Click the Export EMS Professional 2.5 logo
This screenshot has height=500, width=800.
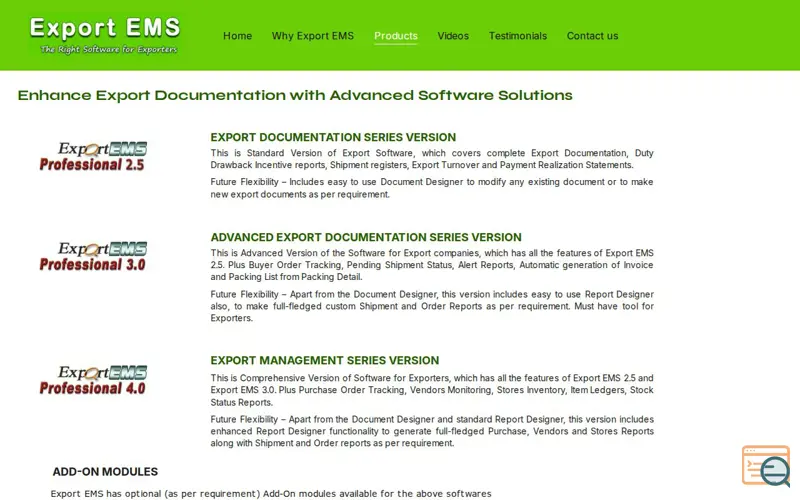click(93, 156)
